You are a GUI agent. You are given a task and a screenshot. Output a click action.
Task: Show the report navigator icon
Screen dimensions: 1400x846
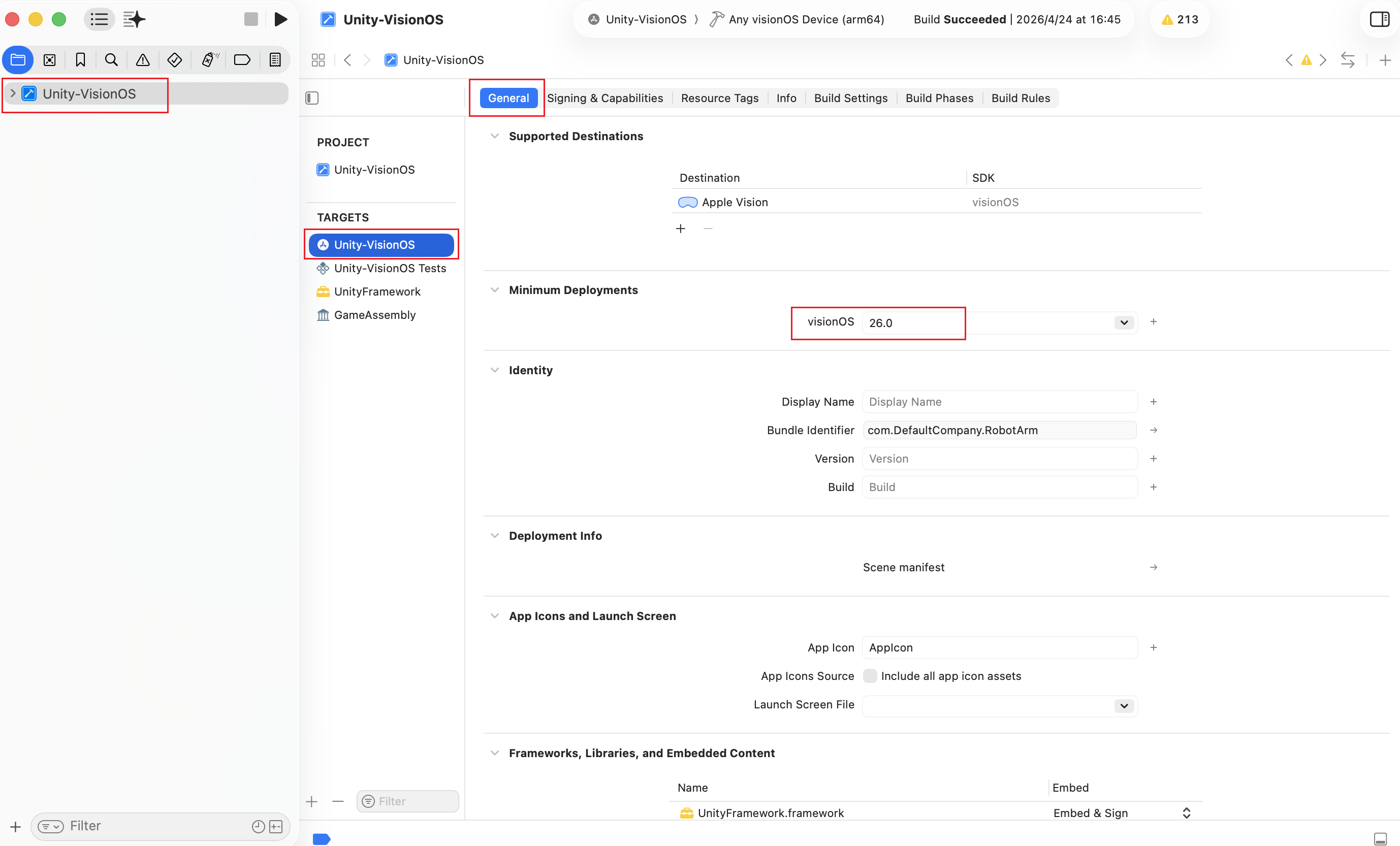pos(275,60)
